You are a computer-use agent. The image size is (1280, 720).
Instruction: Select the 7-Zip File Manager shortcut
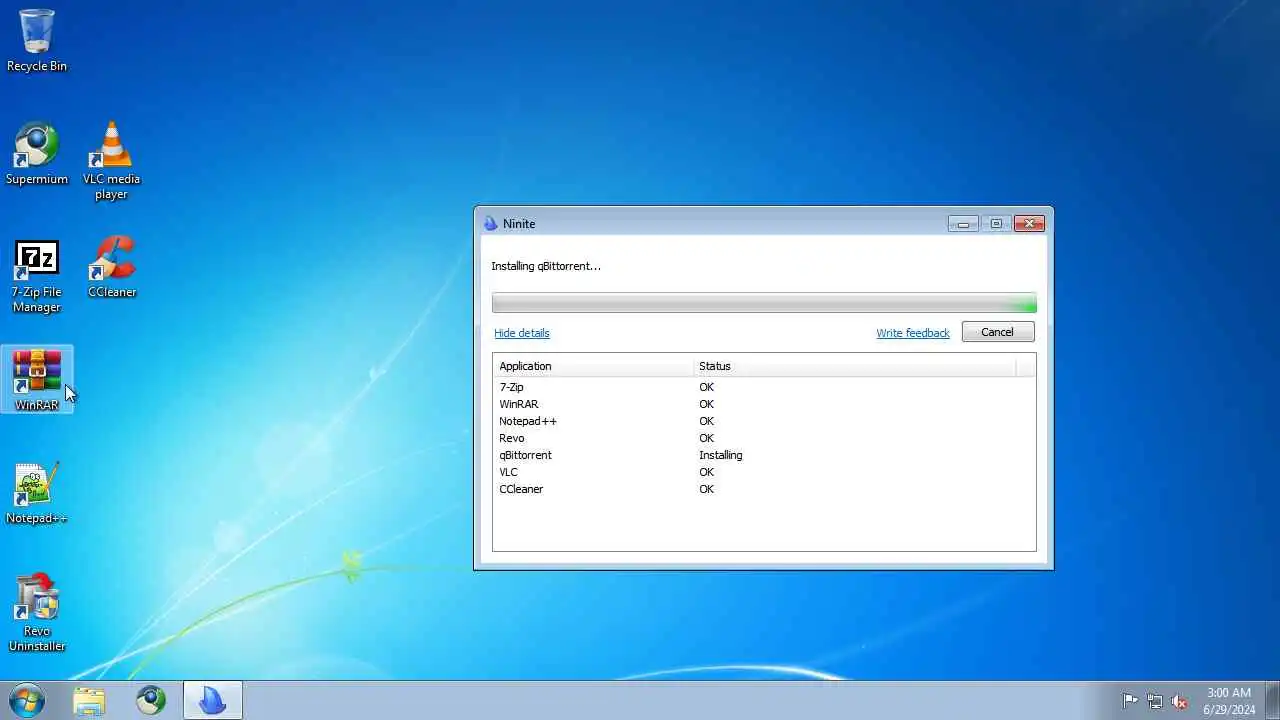click(x=37, y=275)
